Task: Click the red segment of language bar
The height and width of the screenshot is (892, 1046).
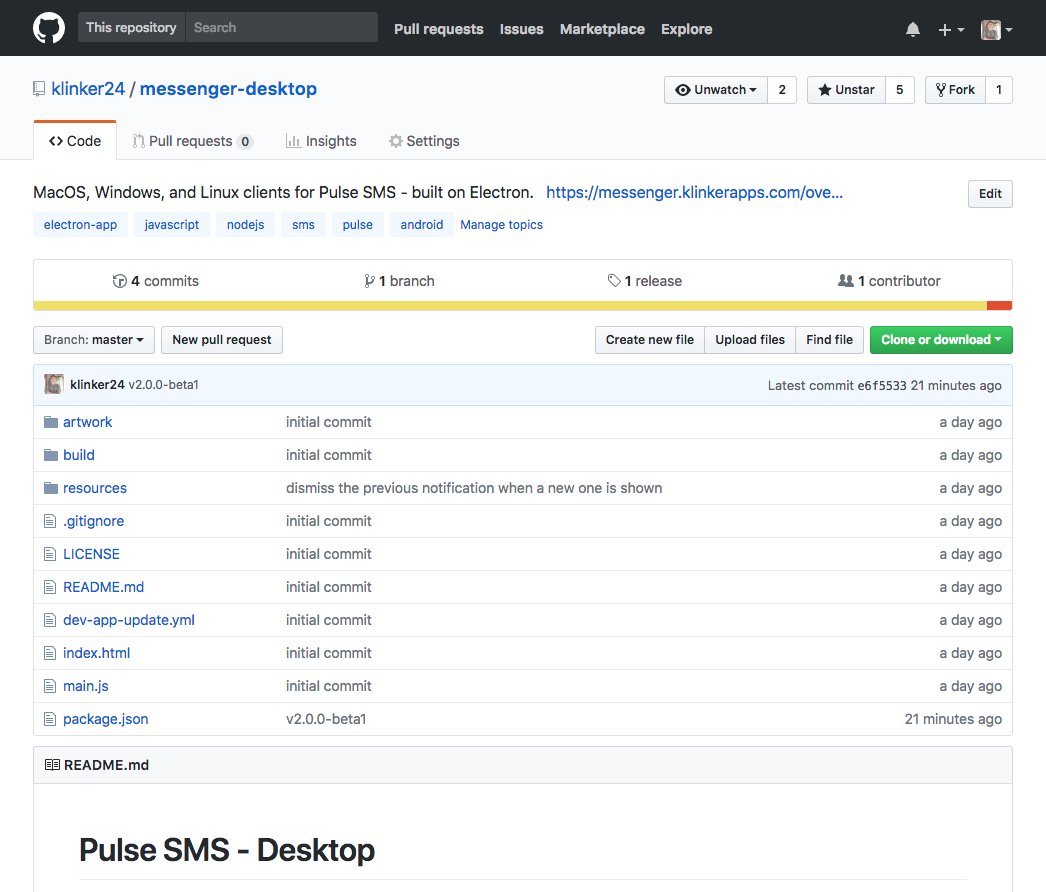Action: pyautogui.click(x=1000, y=306)
